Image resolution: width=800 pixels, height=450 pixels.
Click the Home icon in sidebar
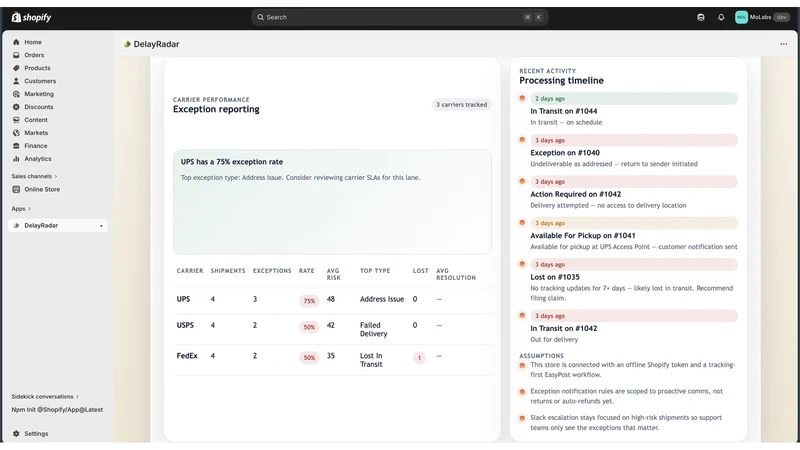click(x=16, y=42)
